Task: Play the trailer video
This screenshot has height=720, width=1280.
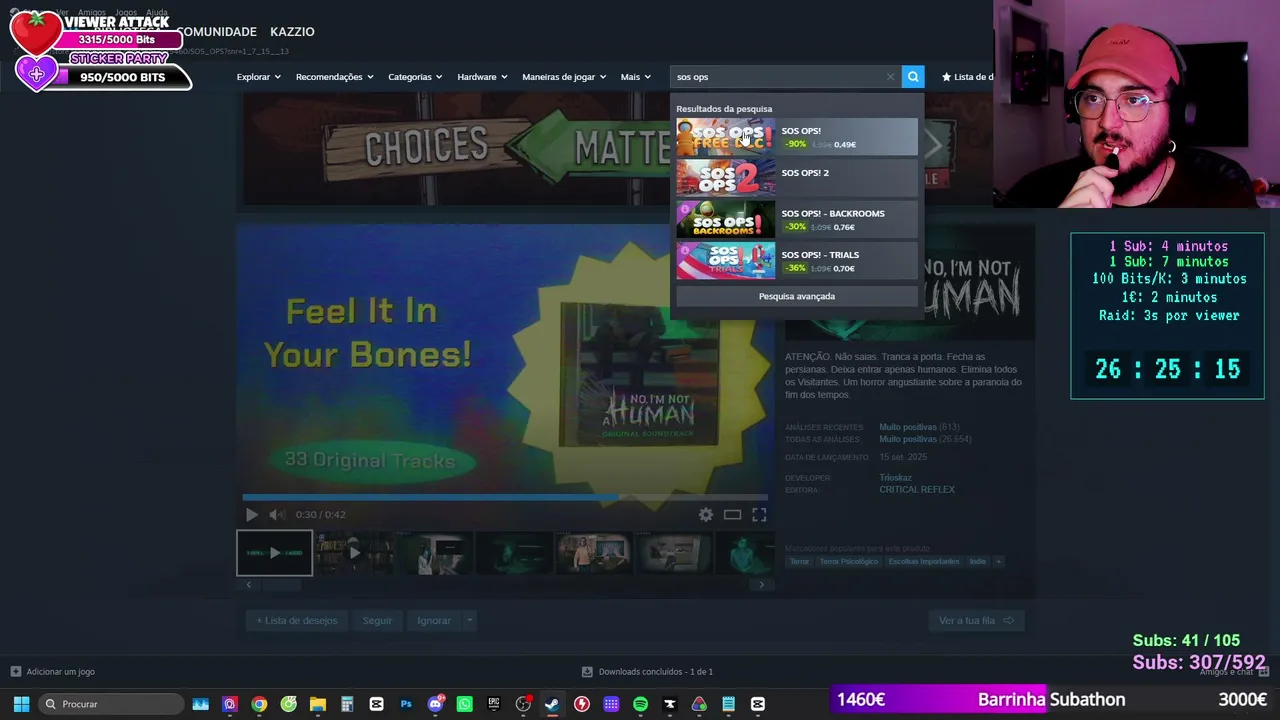Action: tap(251, 515)
